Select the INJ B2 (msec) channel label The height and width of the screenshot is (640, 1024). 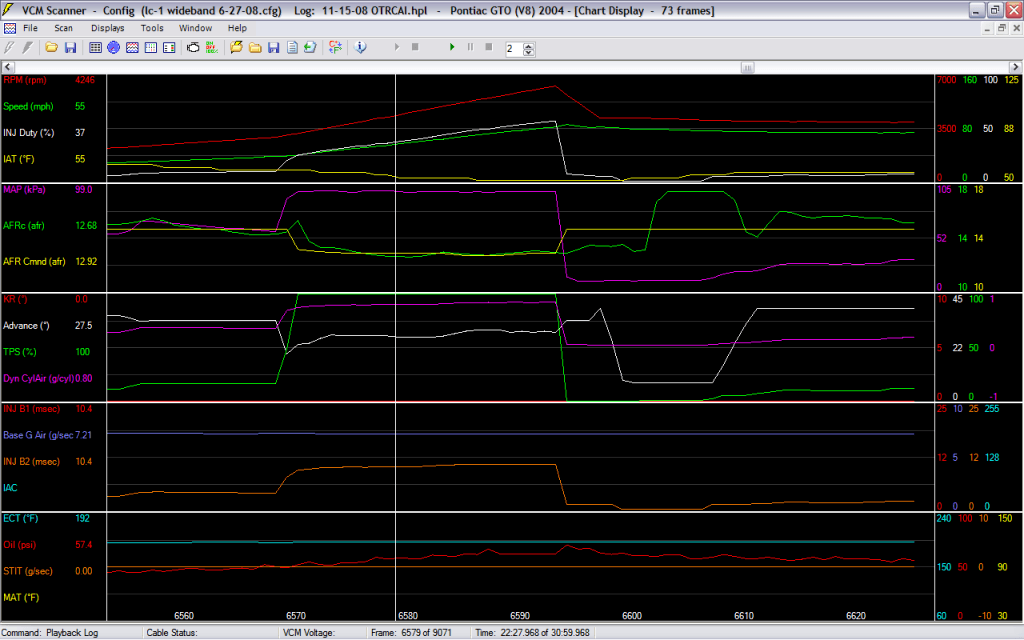31,461
